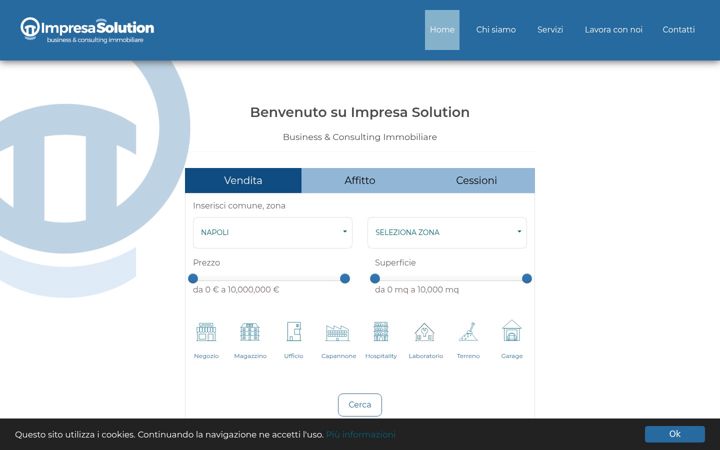
Task: Click the Impresa Solution logo
Action: 87,30
